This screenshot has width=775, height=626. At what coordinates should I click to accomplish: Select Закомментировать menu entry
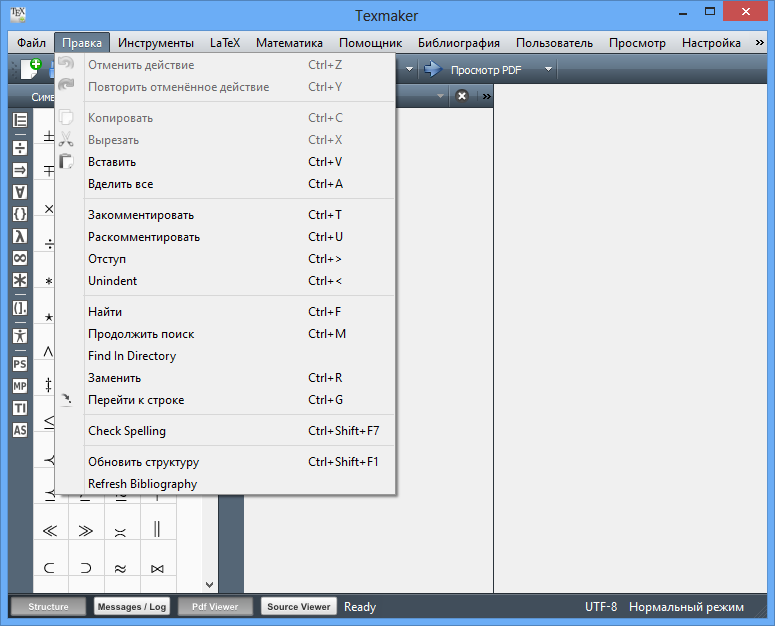coord(225,215)
